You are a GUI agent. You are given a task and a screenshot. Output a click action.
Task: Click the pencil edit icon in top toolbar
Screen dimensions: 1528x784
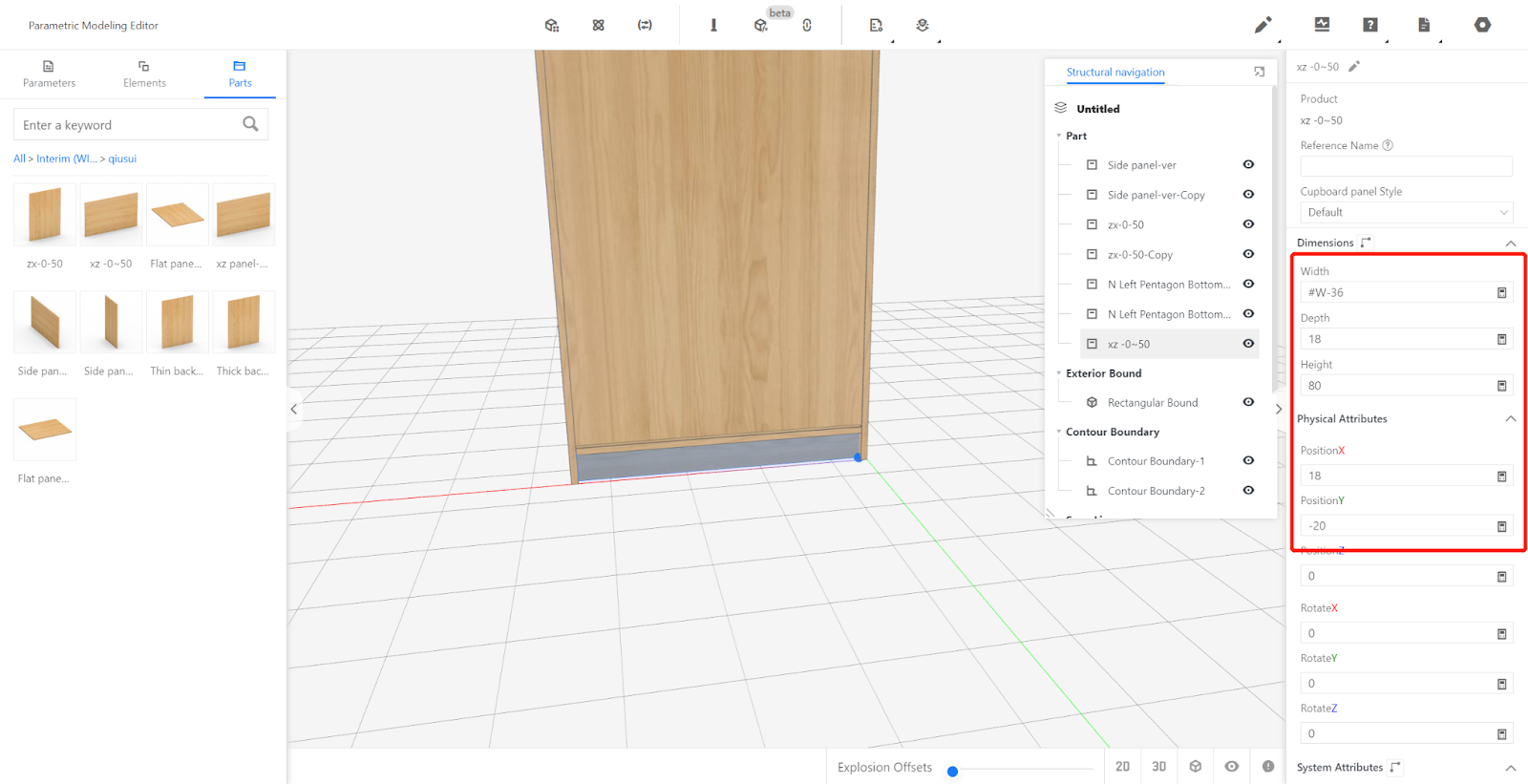click(1263, 25)
